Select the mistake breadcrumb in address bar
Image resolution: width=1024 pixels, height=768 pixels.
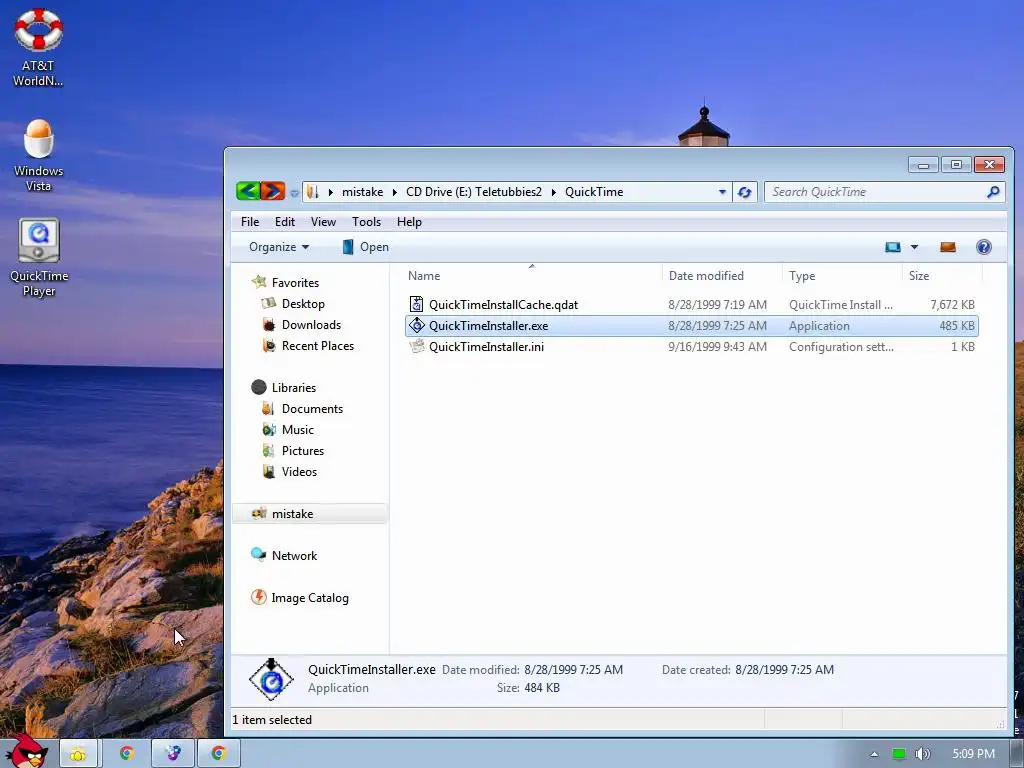[362, 192]
